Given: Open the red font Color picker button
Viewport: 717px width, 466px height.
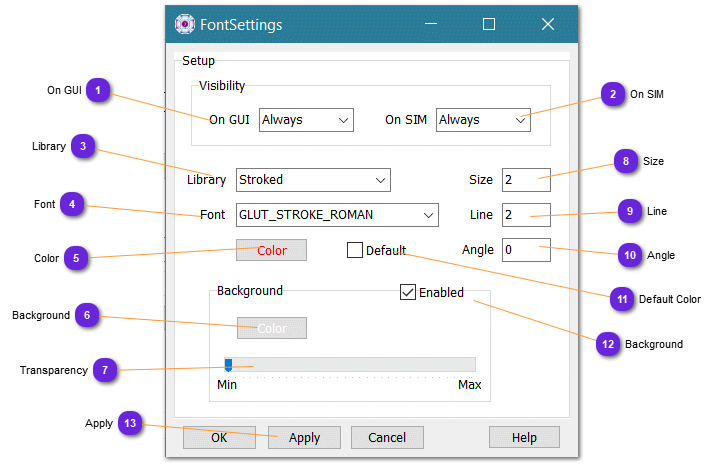Looking at the screenshot, I should (271, 250).
